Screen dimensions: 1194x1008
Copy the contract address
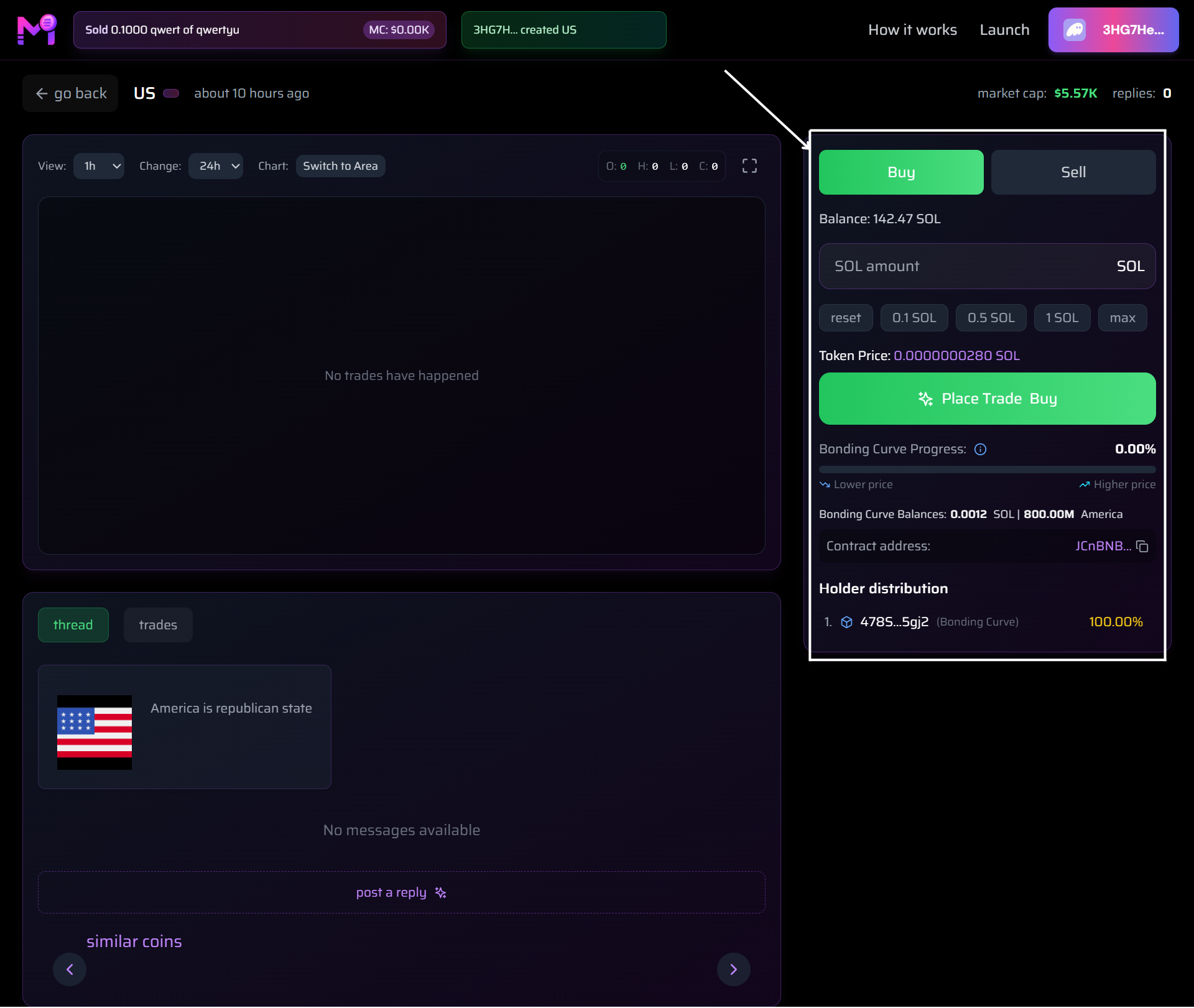click(x=1143, y=546)
